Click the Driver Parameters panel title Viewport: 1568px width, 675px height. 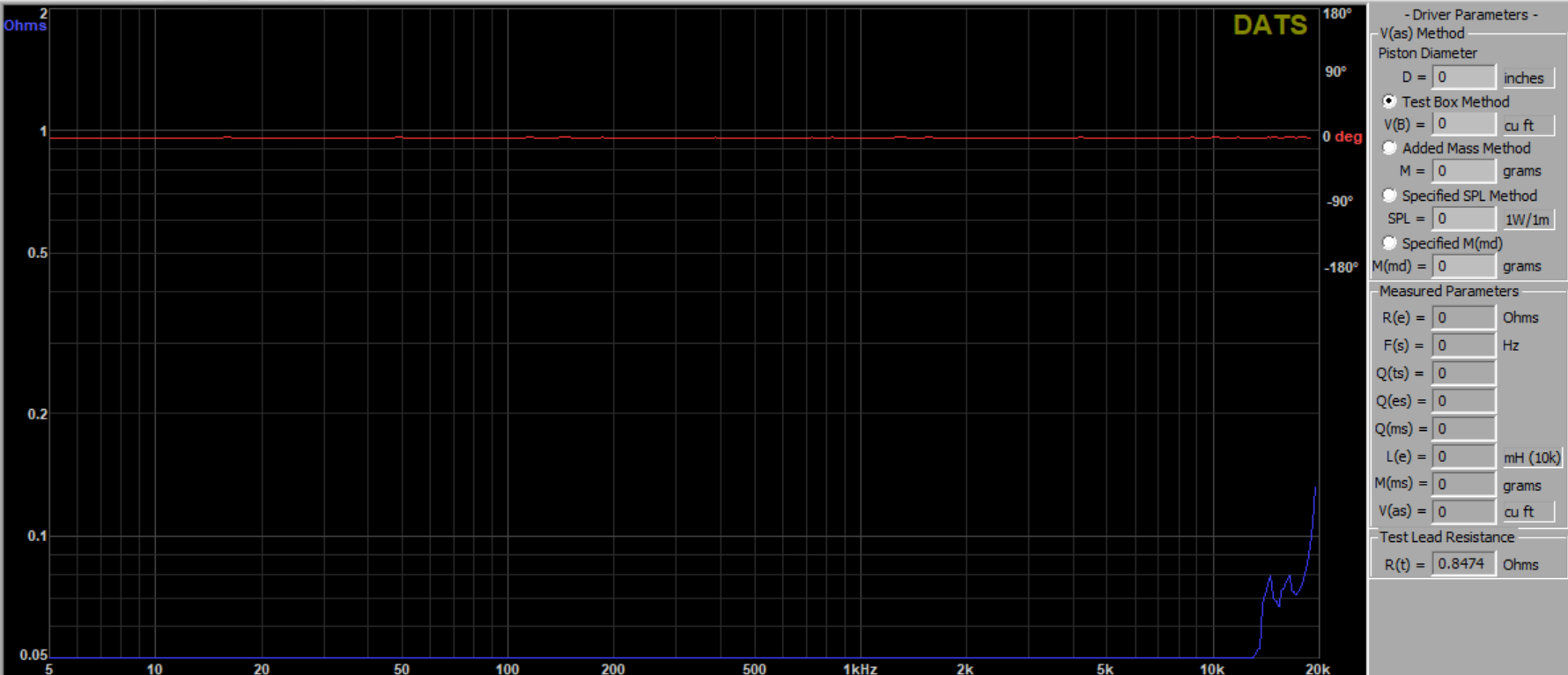[x=1471, y=14]
